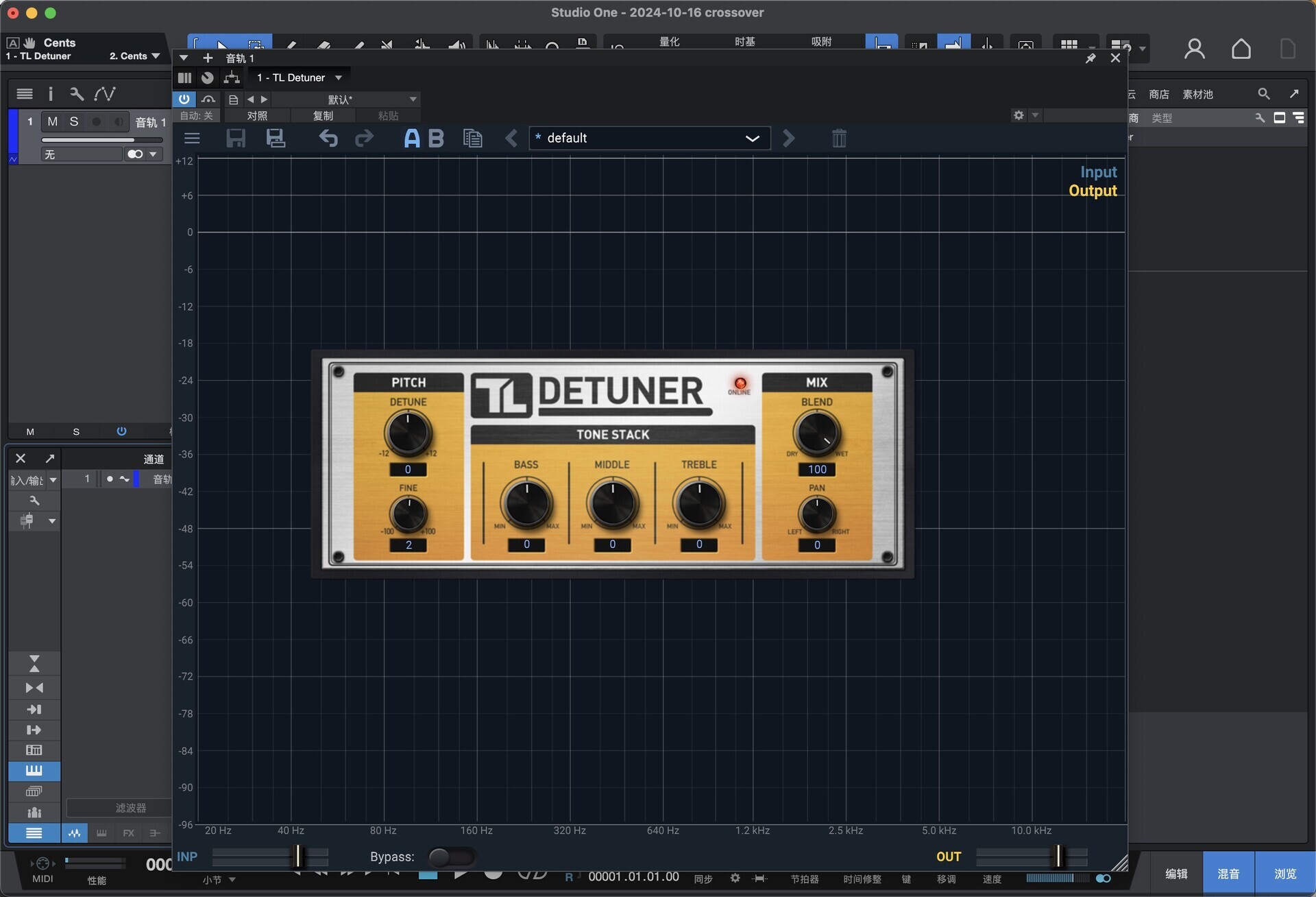The width and height of the screenshot is (1316, 897).
Task: Open the track inspector i icon
Action: click(50, 94)
